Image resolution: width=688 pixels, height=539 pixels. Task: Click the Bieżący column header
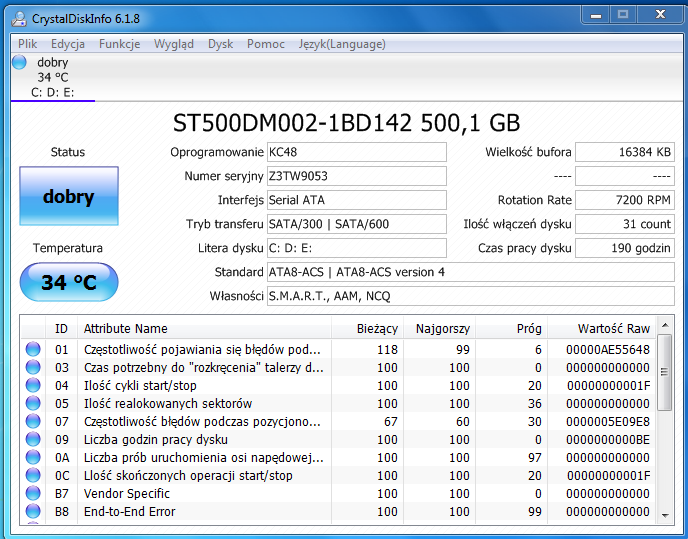tap(367, 328)
